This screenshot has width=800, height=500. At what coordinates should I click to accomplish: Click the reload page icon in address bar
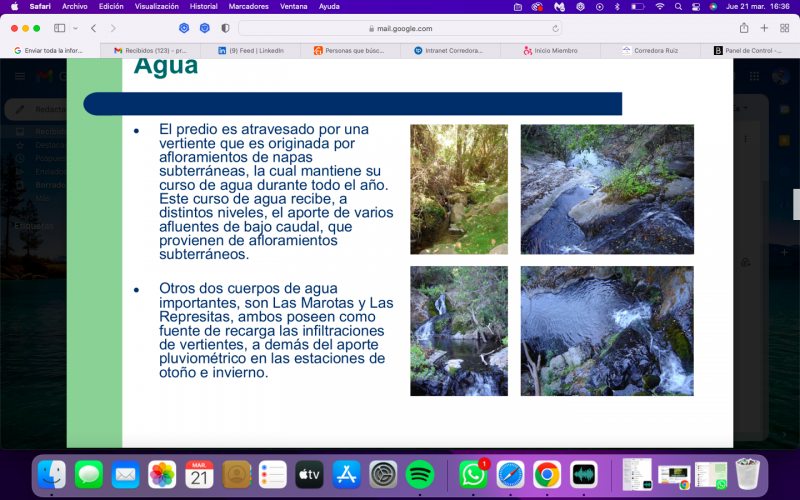(555, 29)
